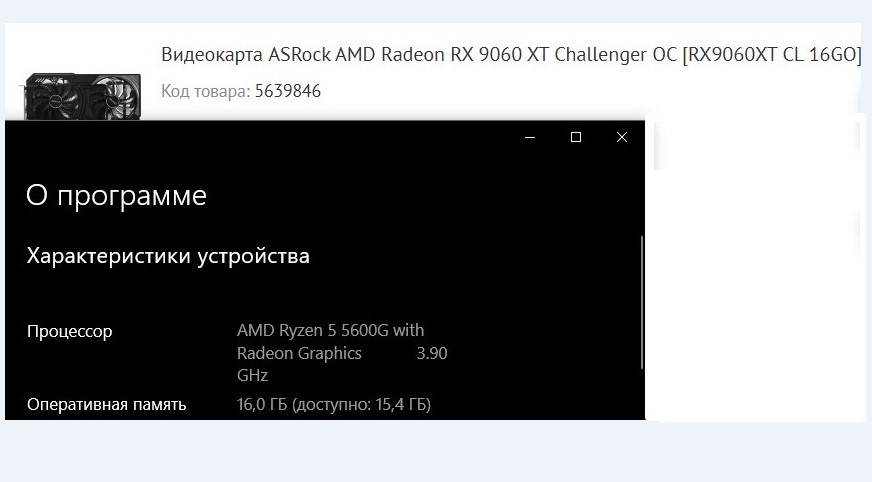Select the product code number 5639846

click(x=287, y=91)
